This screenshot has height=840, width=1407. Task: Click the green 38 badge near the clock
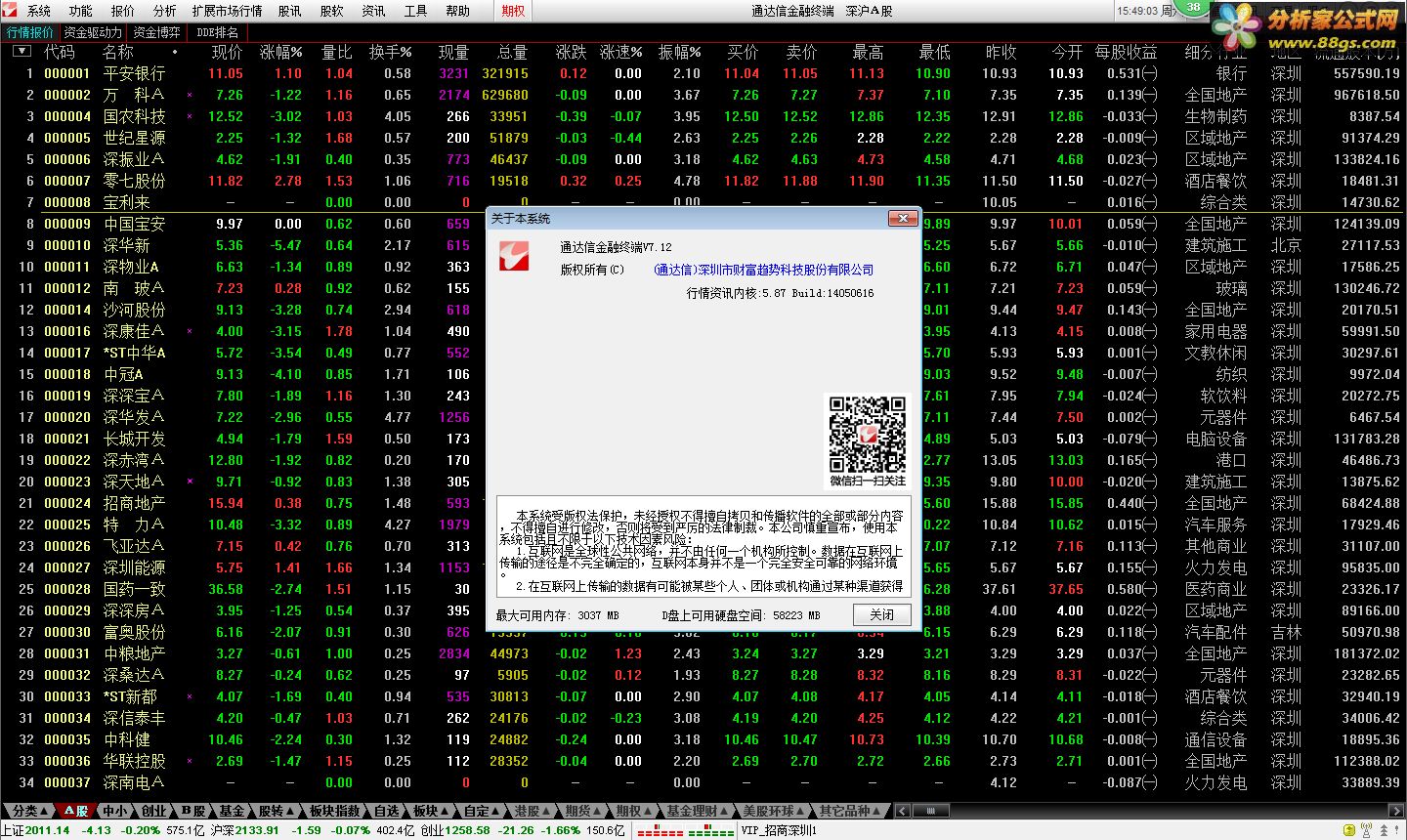click(1194, 7)
